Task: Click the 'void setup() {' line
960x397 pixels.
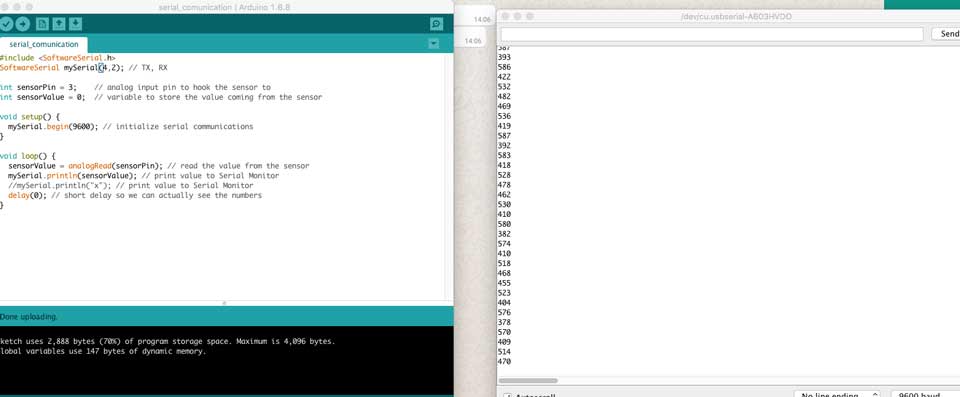Action: [x=30, y=116]
